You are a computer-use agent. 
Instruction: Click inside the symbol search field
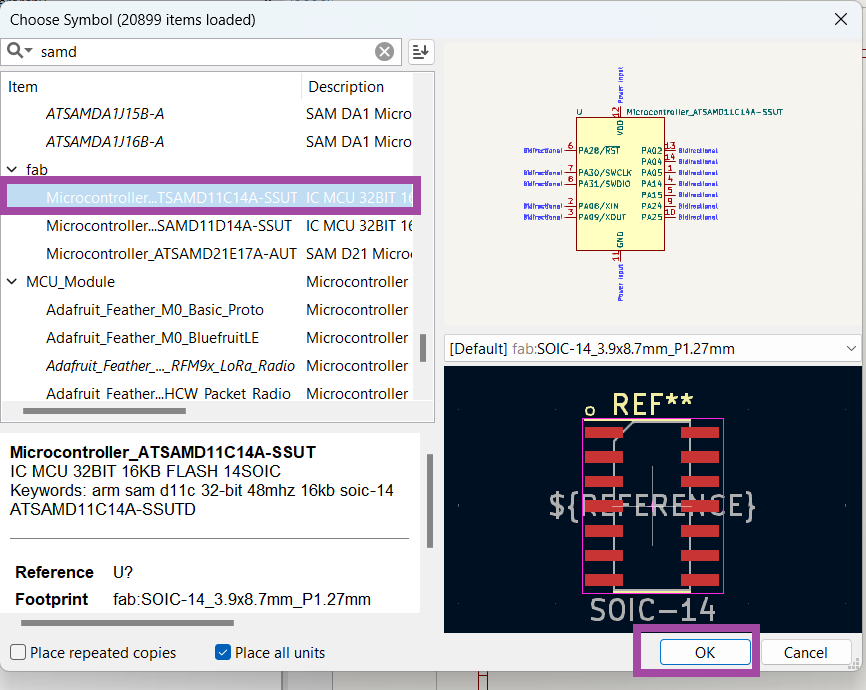200,52
